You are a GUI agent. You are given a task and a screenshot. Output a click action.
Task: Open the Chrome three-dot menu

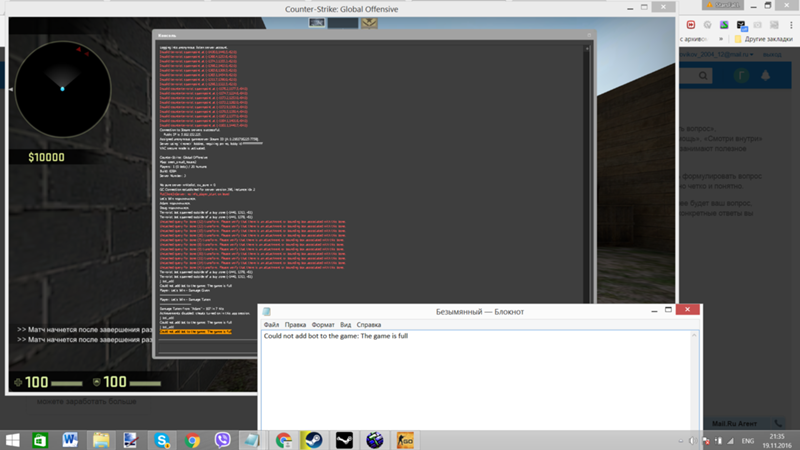pyautogui.click(x=791, y=24)
